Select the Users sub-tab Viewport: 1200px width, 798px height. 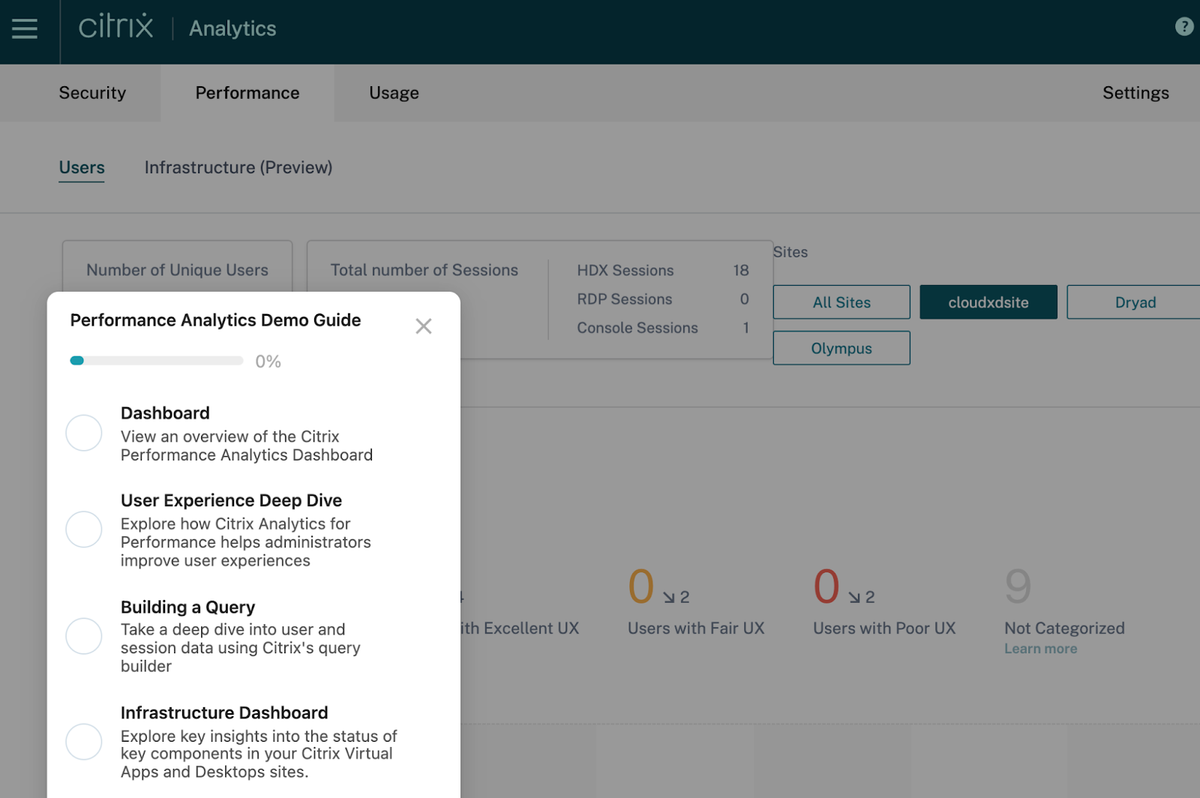click(82, 167)
